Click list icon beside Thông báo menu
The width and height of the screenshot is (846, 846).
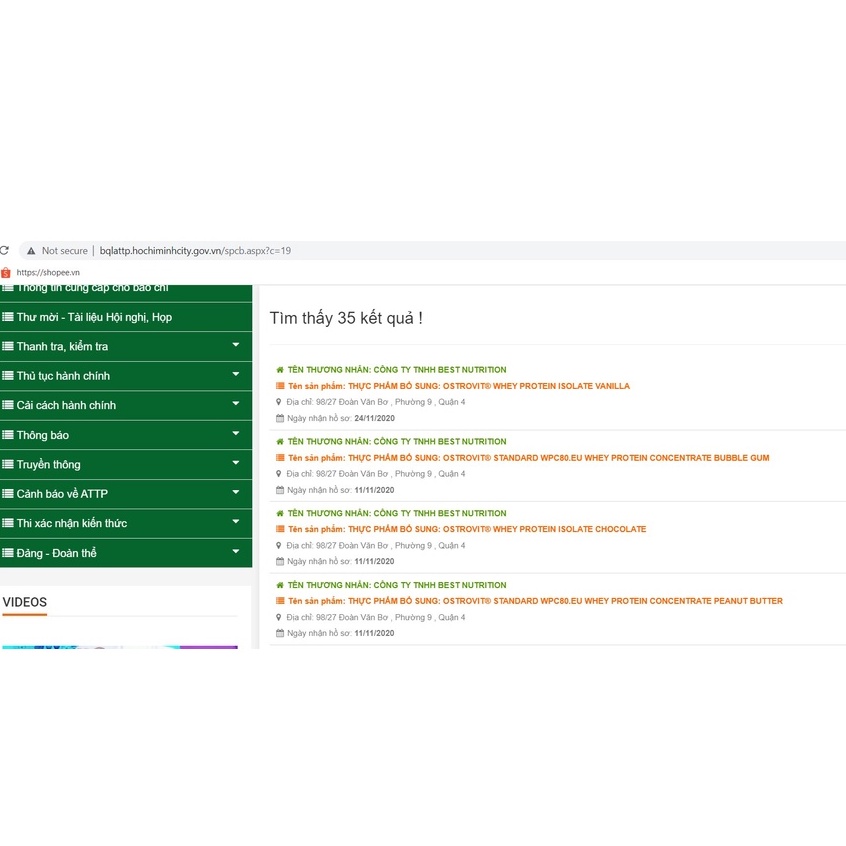8,435
